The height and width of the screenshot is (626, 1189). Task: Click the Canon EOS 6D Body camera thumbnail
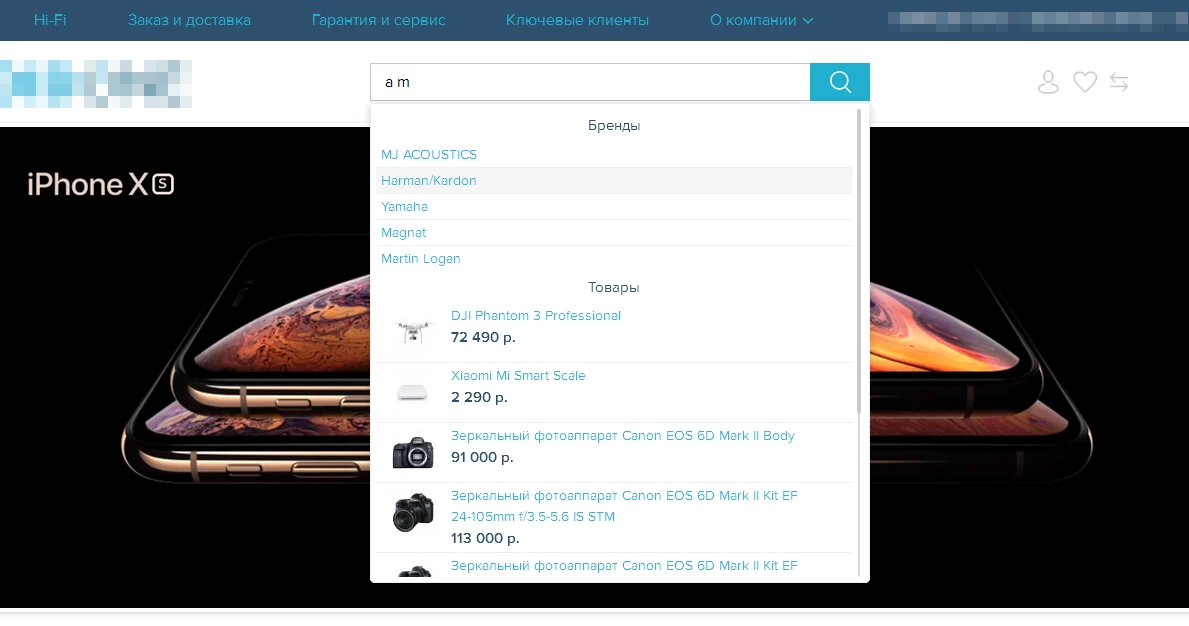(413, 452)
